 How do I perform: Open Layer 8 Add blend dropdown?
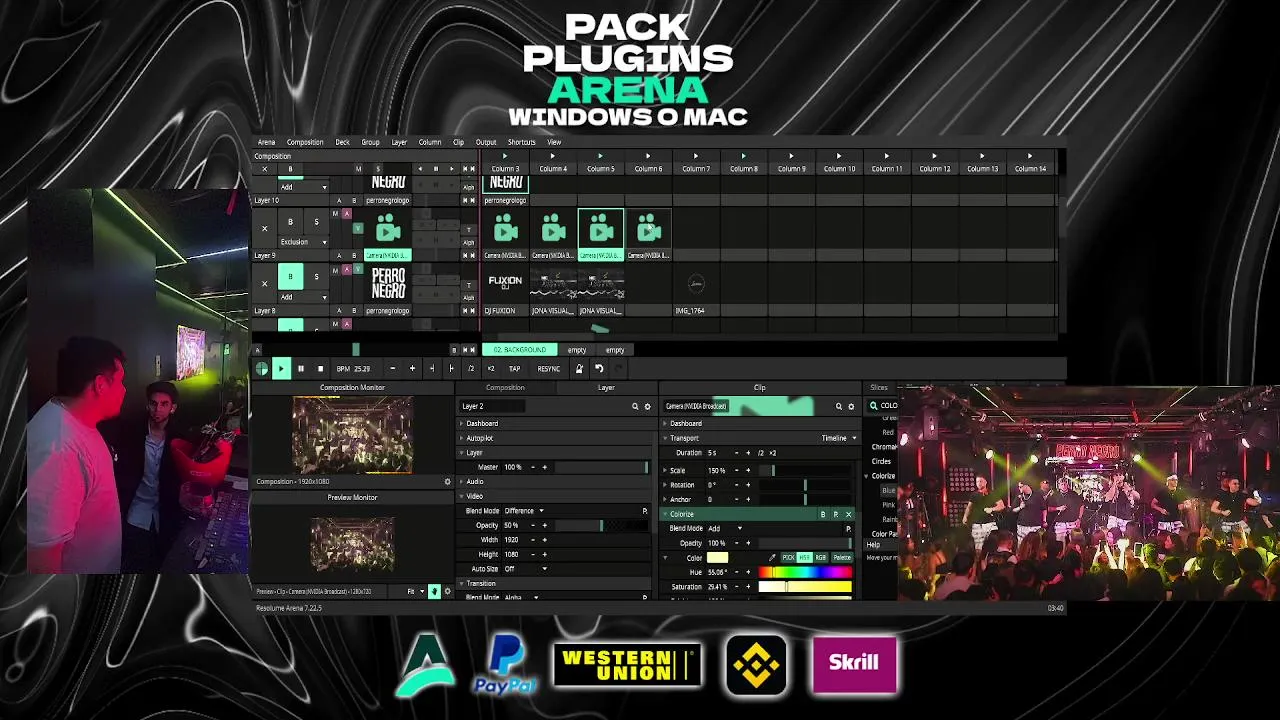(303, 296)
